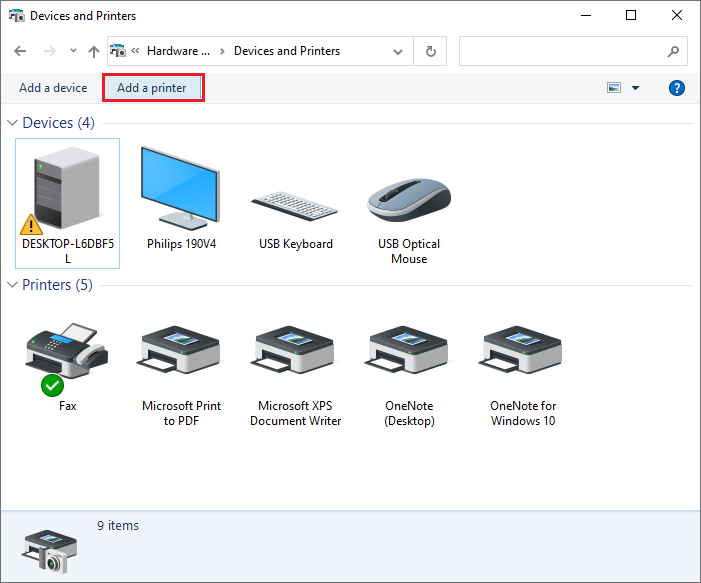Screen dimensions: 701x583
Task: Select the OneNote (Desktop) printer icon
Action: pyautogui.click(x=408, y=350)
